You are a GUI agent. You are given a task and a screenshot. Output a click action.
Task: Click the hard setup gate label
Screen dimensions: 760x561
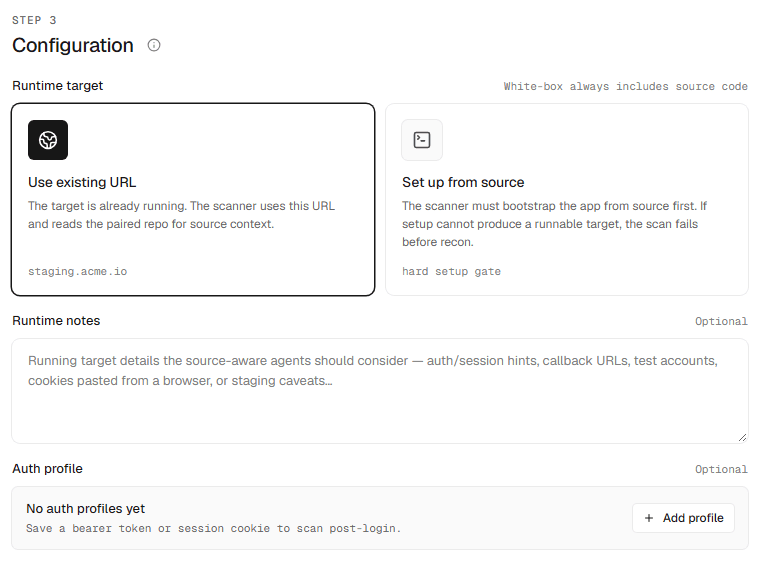451,272
